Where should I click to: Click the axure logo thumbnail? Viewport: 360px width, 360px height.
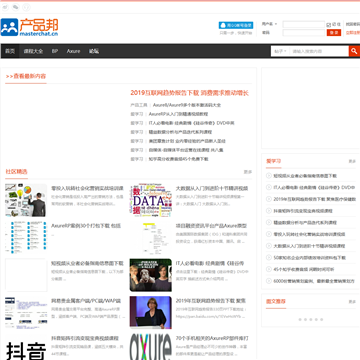(151, 347)
